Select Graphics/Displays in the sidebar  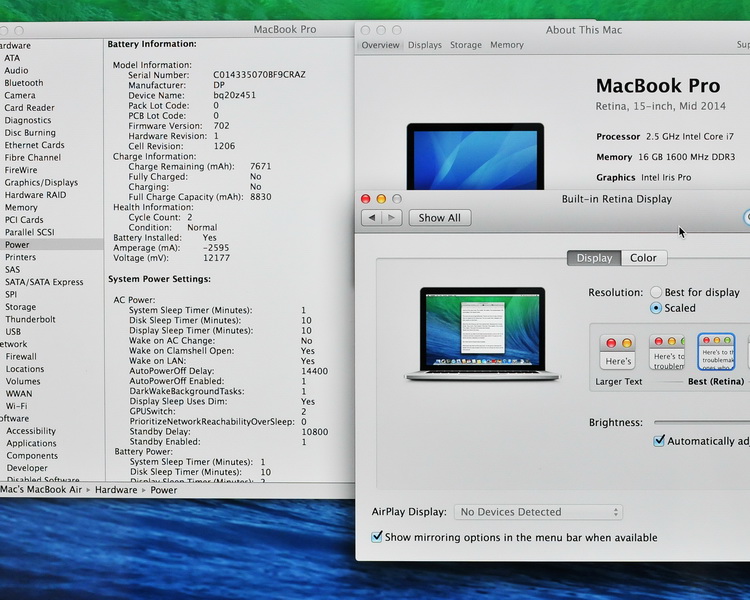(x=41, y=182)
